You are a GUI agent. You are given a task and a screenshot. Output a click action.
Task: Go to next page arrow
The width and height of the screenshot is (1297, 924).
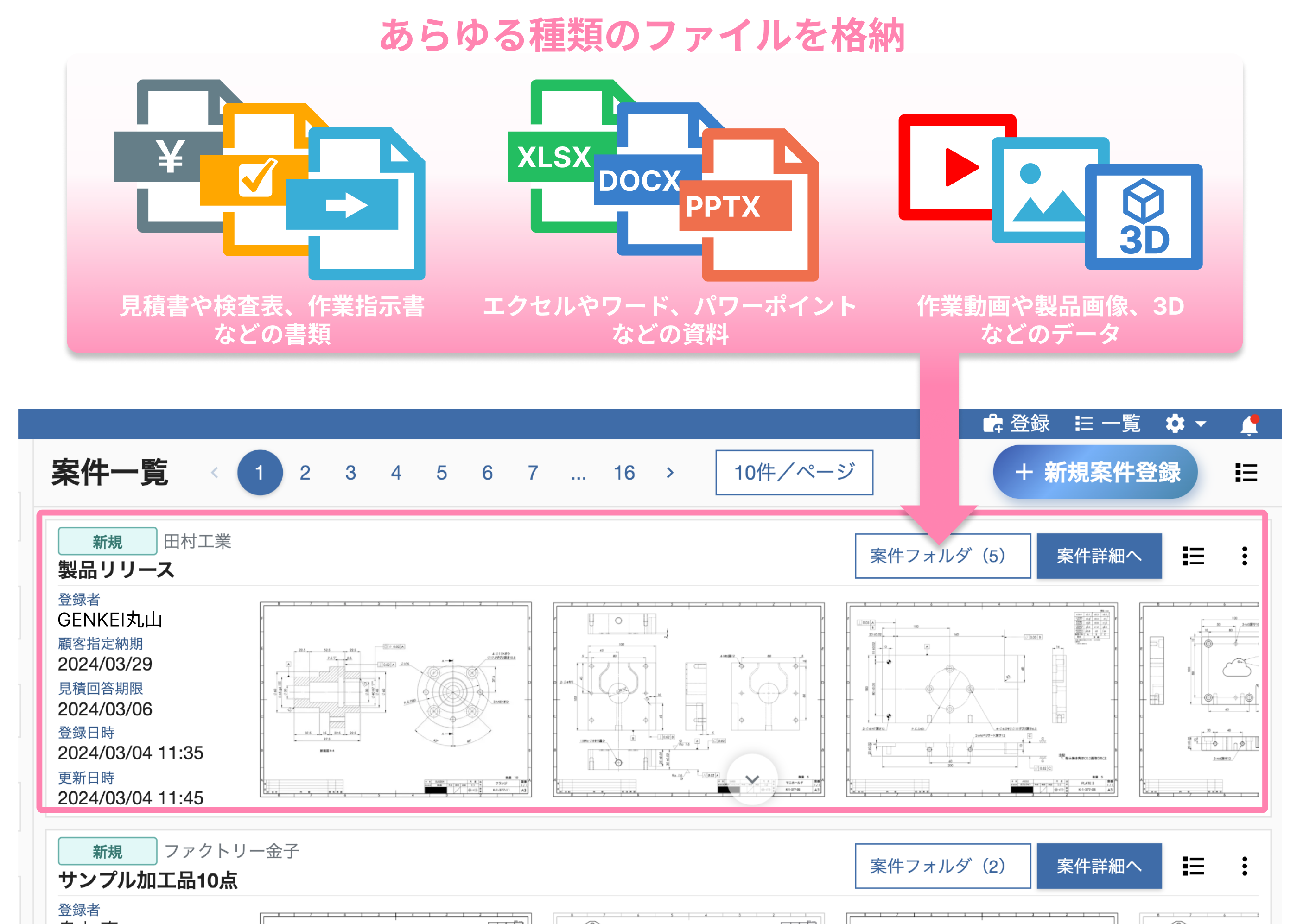[x=670, y=472]
